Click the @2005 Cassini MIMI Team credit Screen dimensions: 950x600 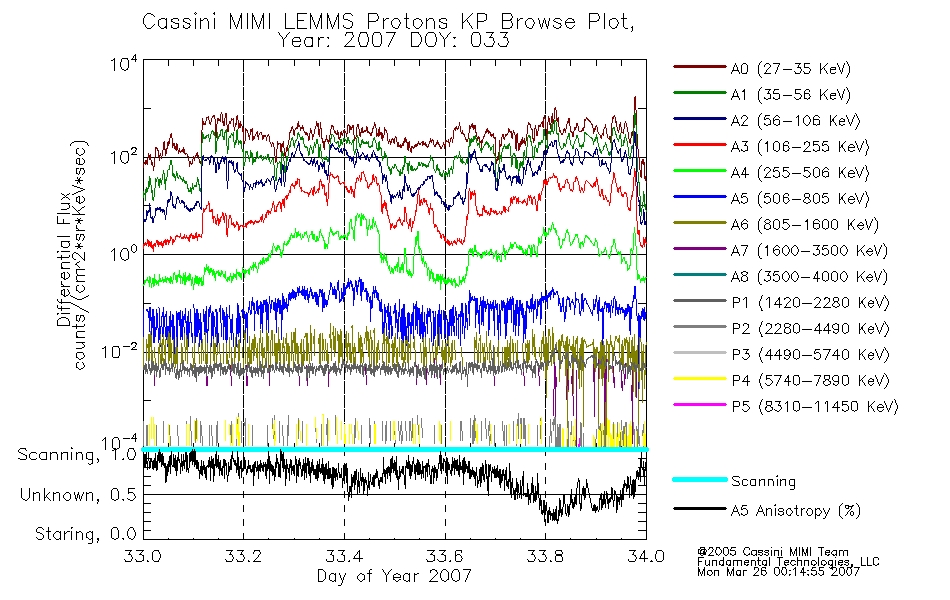click(772, 552)
